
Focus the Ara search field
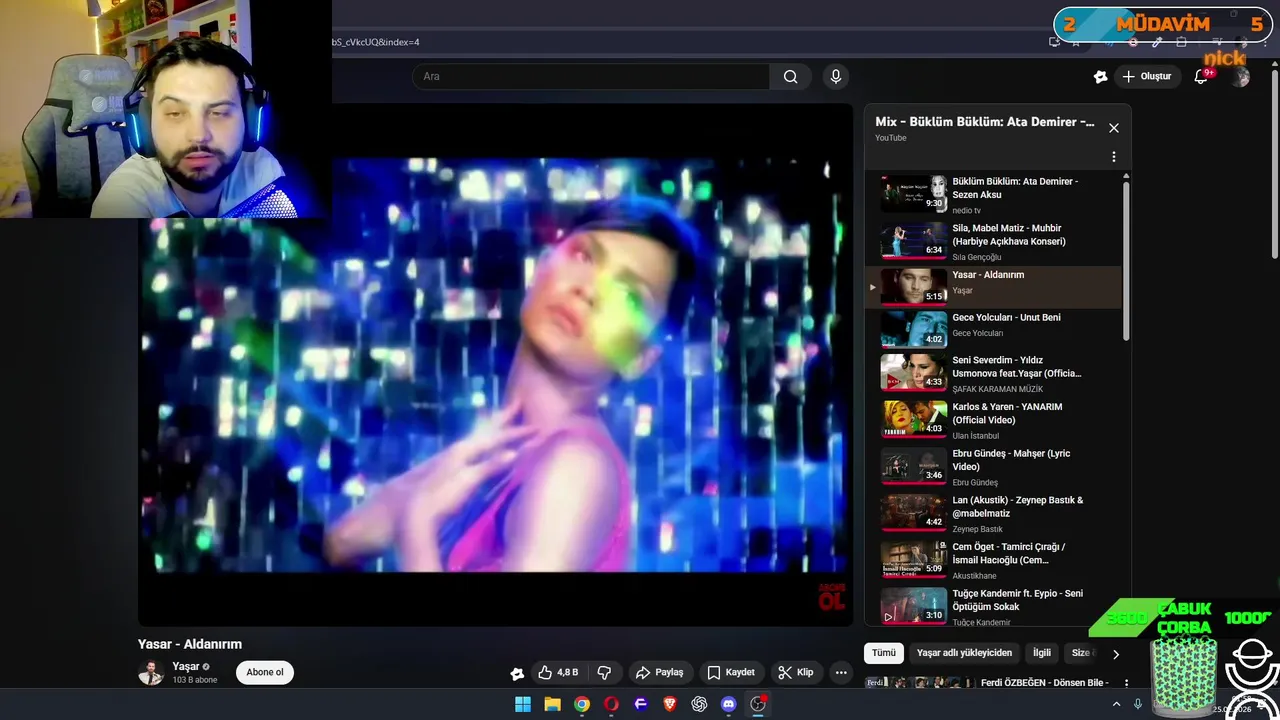(x=591, y=77)
